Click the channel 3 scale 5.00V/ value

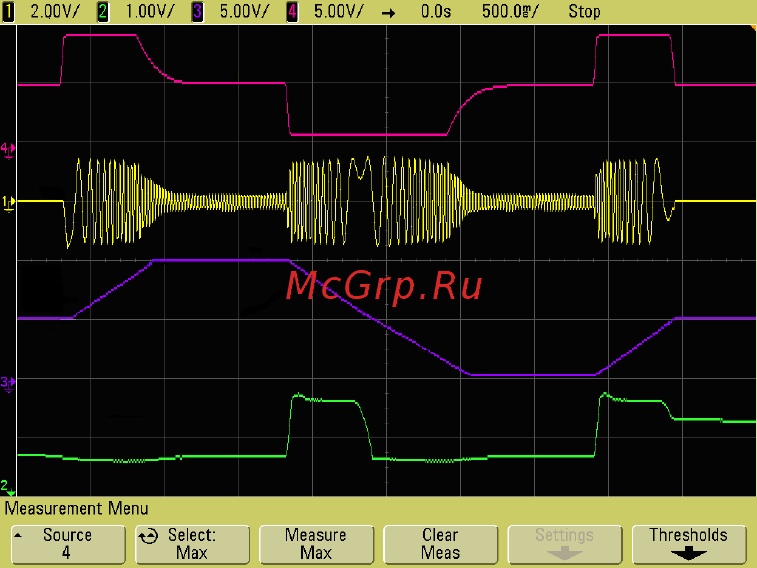pos(244,12)
